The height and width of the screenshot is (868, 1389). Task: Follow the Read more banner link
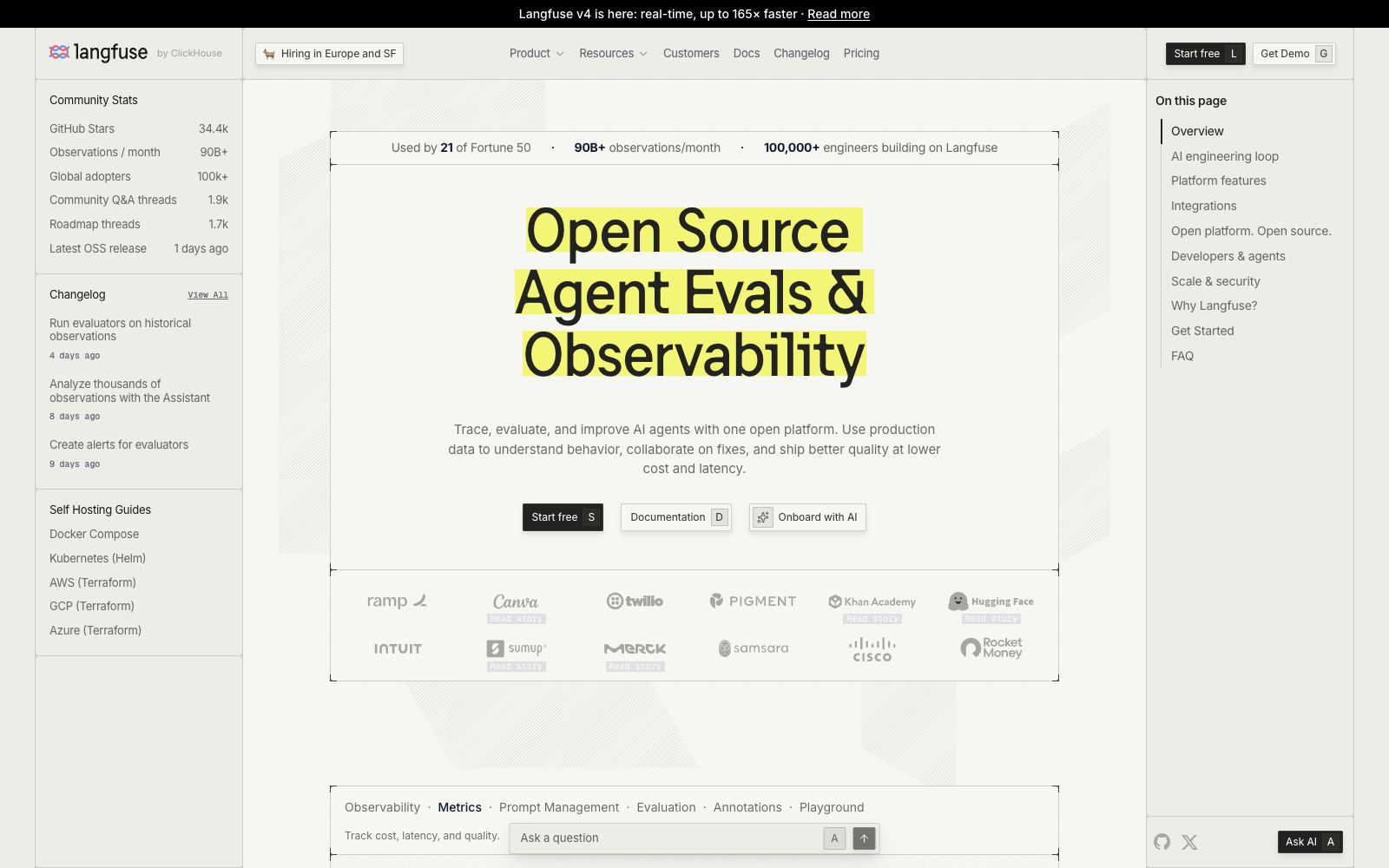tap(839, 14)
